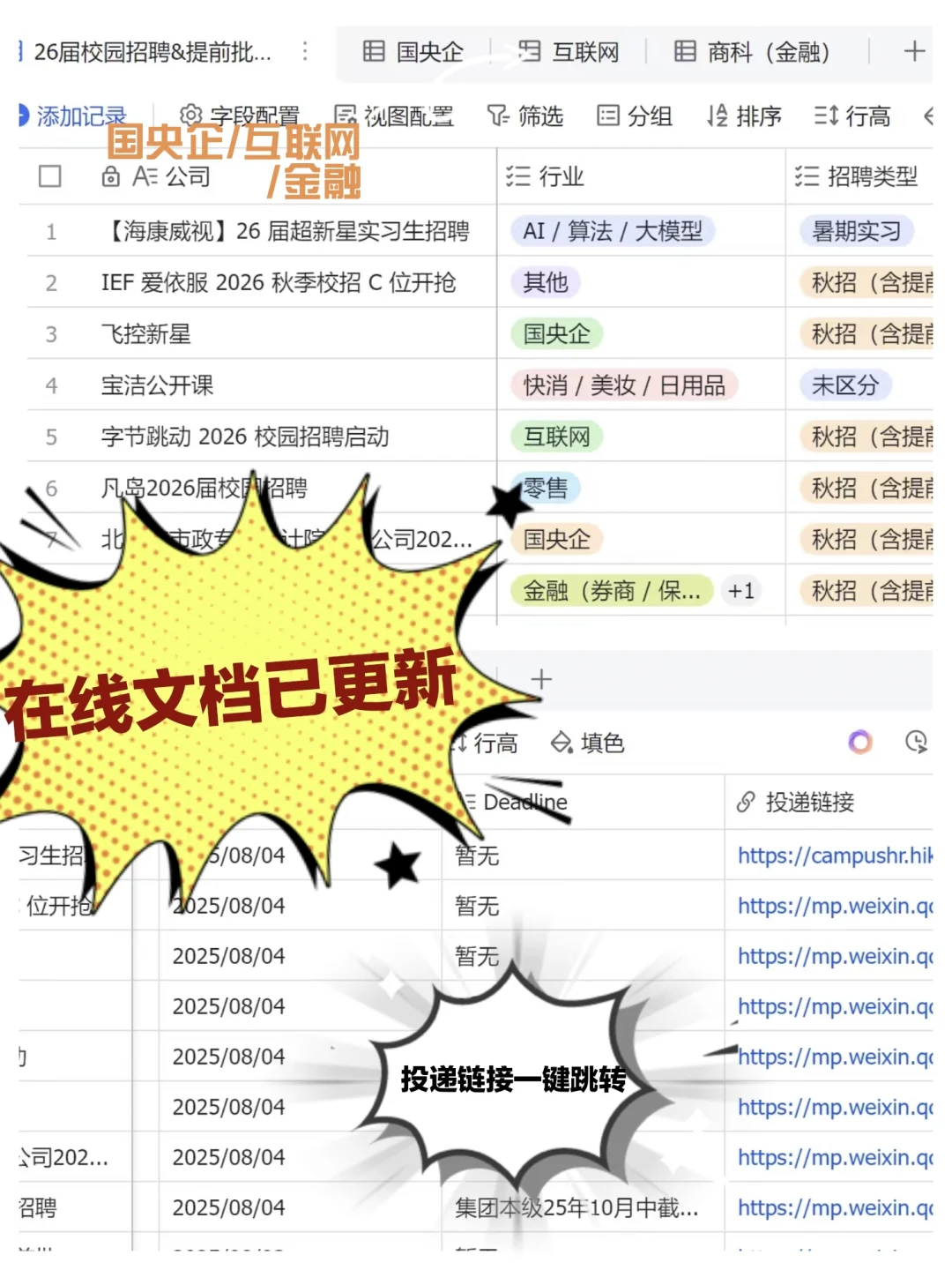Screen dimensions: 952x1270
Task: Click the colorful ring AI assistant icon
Action: (x=860, y=742)
